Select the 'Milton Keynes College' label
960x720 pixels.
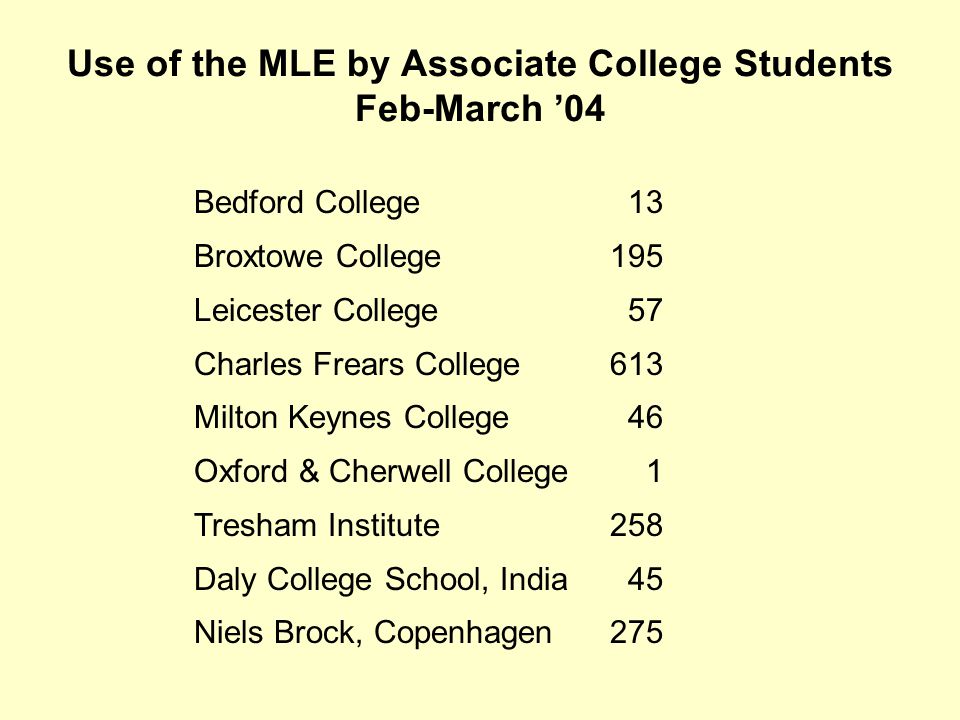351,419
